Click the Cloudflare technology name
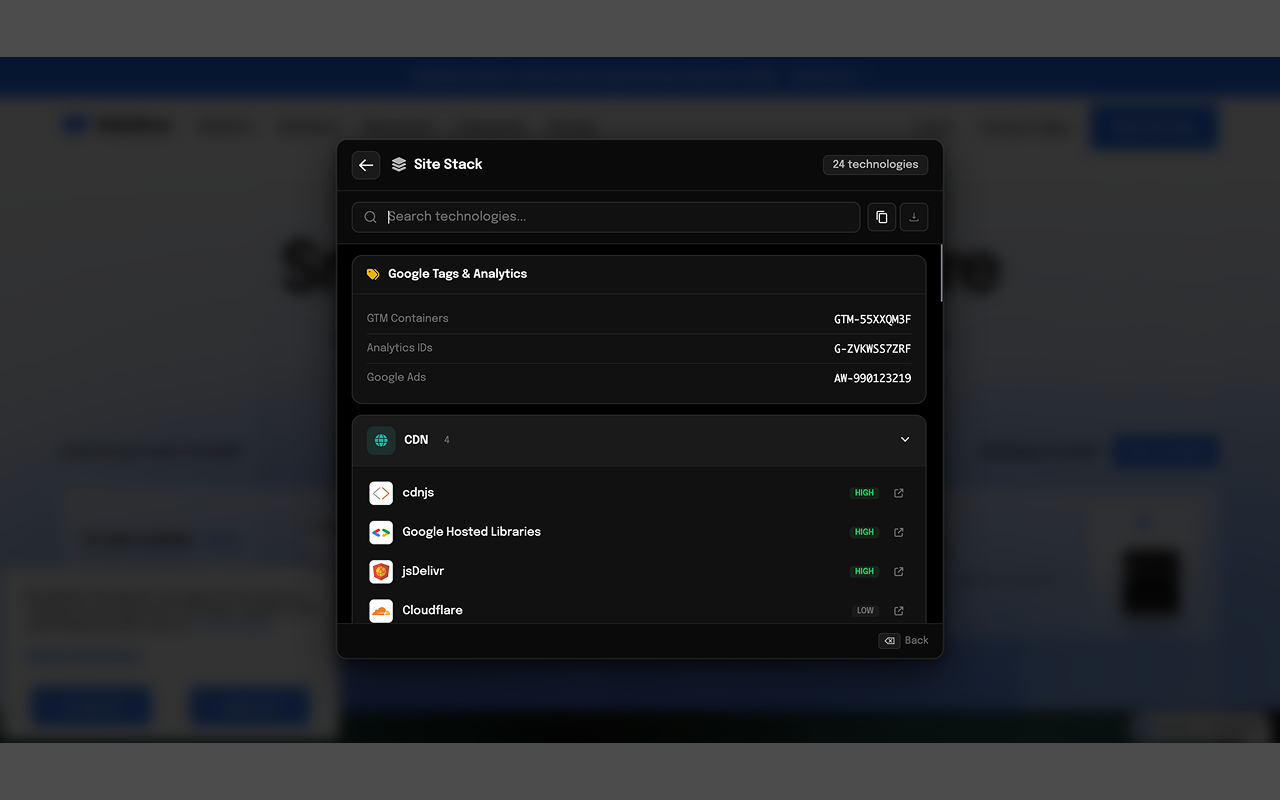Viewport: 1280px width, 800px height. point(433,610)
